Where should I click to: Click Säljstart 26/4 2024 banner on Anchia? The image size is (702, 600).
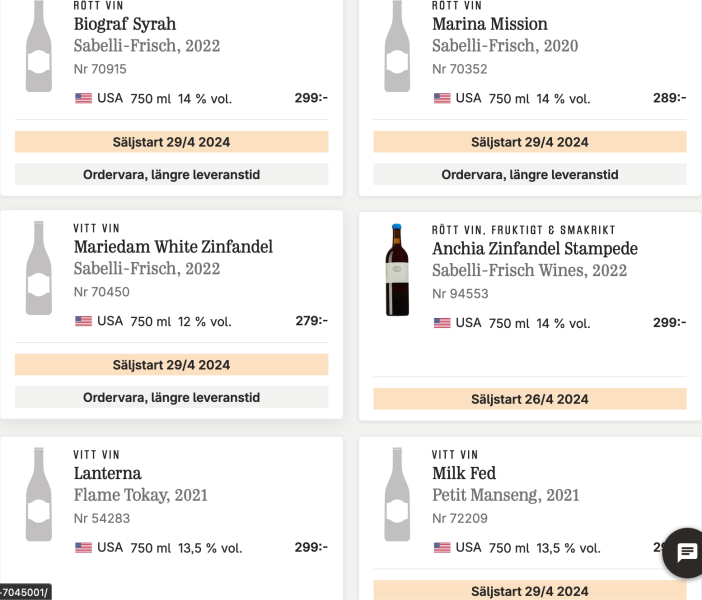(530, 399)
